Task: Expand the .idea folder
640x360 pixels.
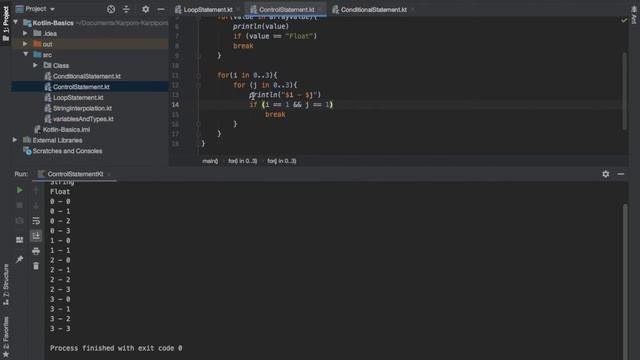Action: click(x=25, y=33)
